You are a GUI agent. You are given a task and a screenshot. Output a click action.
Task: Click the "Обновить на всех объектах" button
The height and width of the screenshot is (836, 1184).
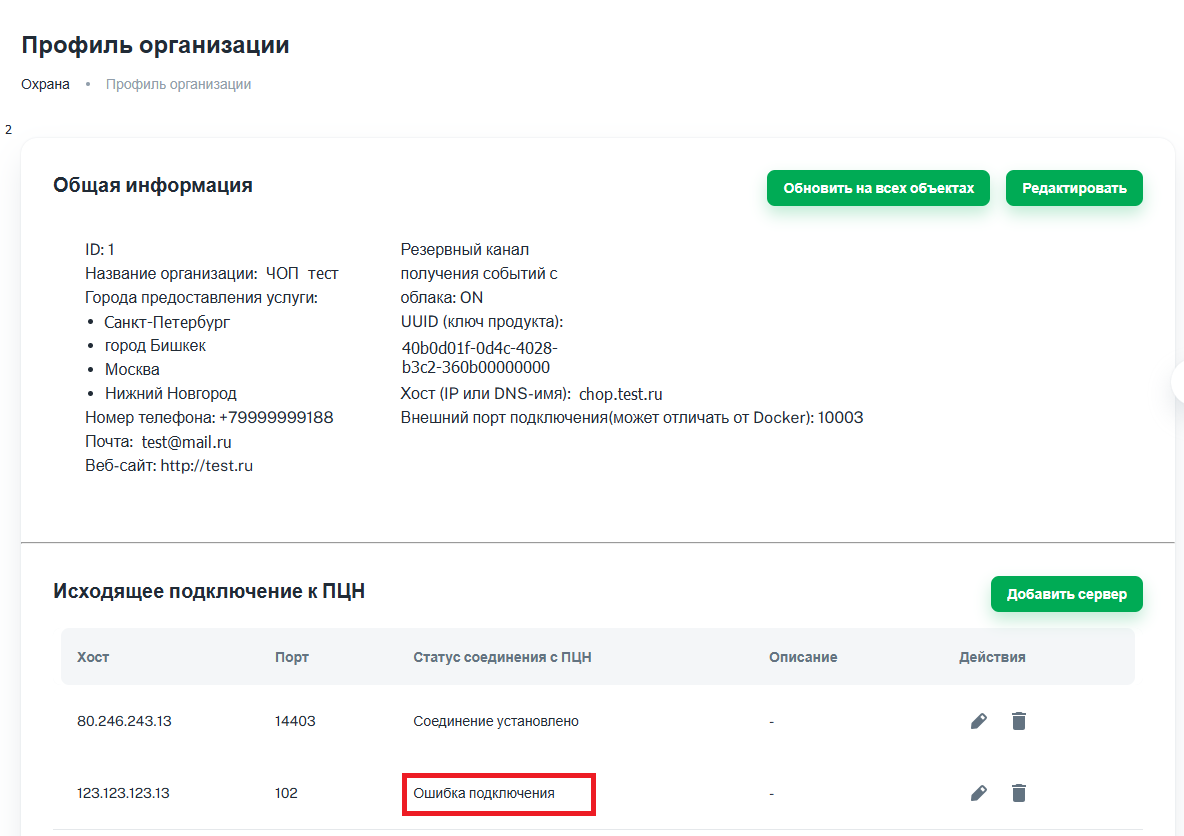pos(878,187)
